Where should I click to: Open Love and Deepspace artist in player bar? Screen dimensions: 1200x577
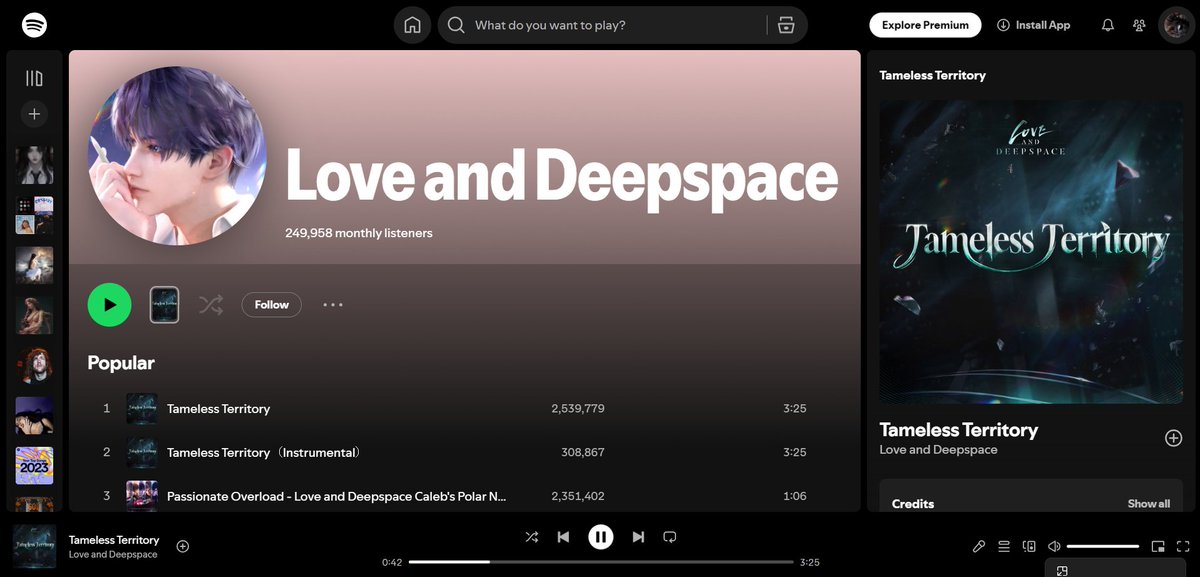113,554
